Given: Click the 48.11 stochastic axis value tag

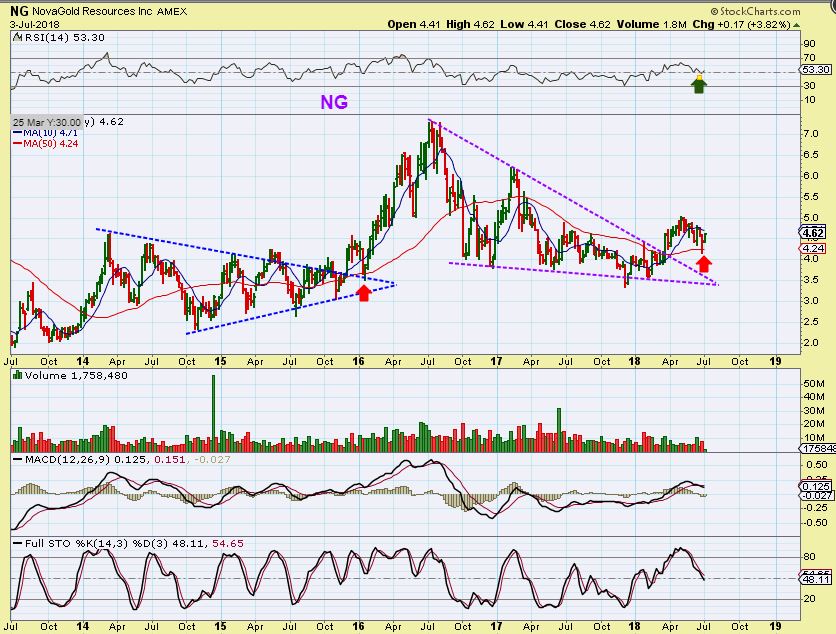Looking at the screenshot, I should (816, 580).
